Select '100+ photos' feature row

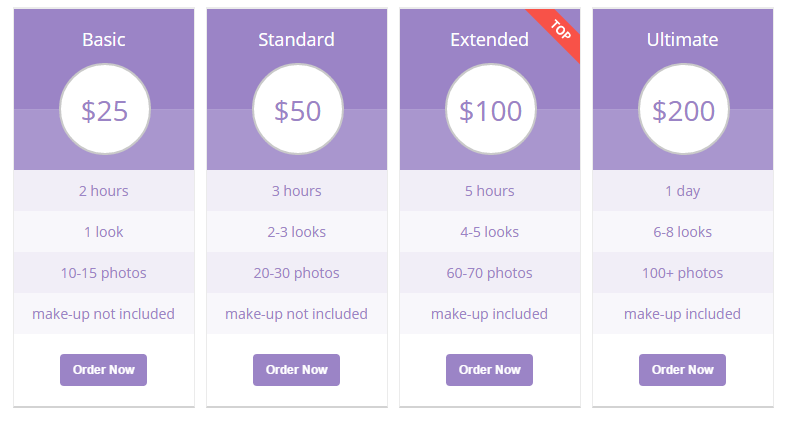point(682,273)
